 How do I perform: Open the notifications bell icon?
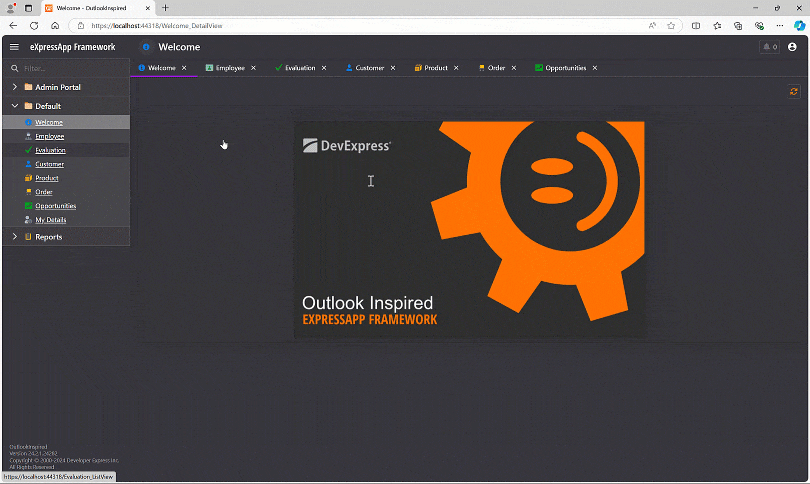click(769, 47)
